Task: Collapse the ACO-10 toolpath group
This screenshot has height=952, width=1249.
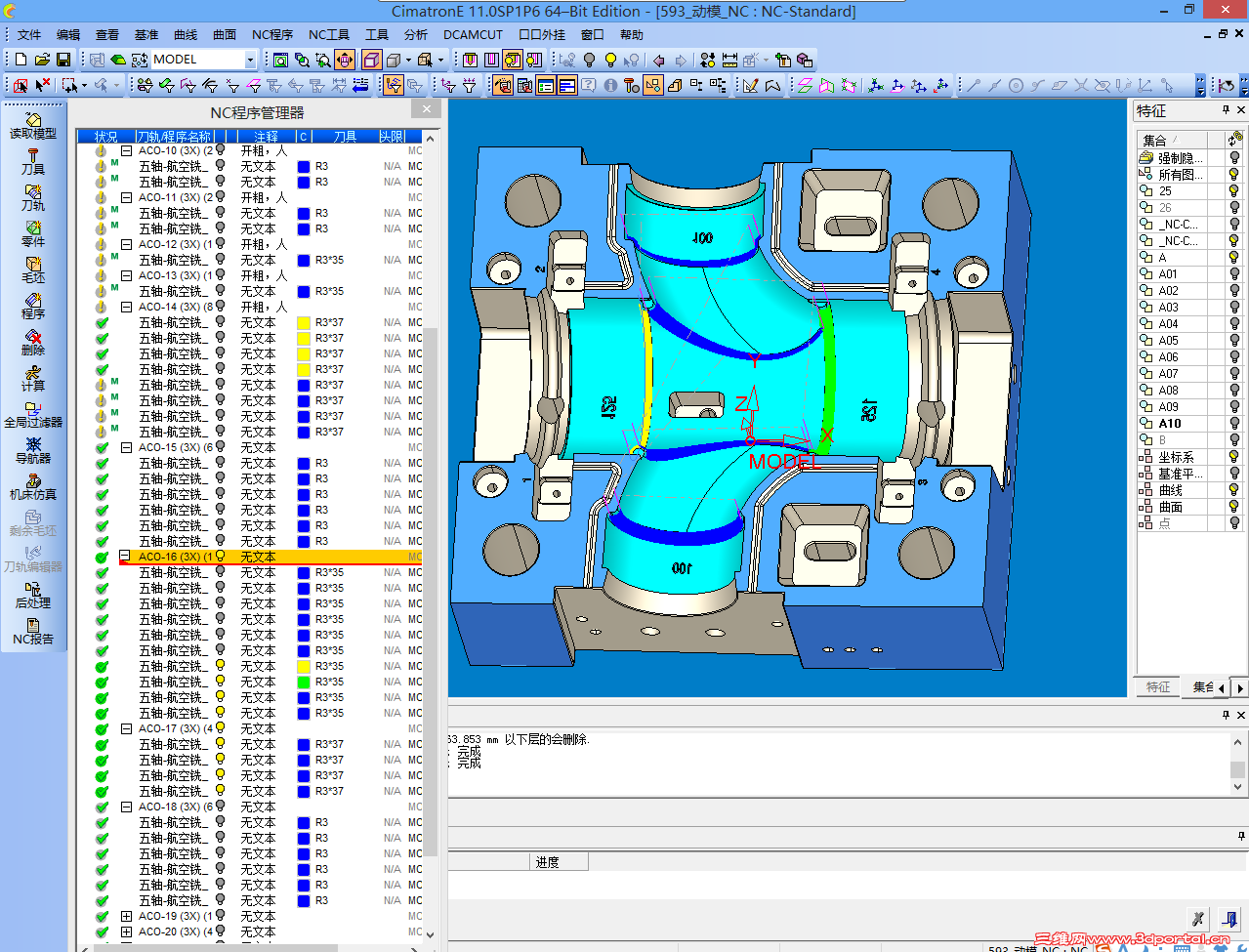Action: point(127,150)
